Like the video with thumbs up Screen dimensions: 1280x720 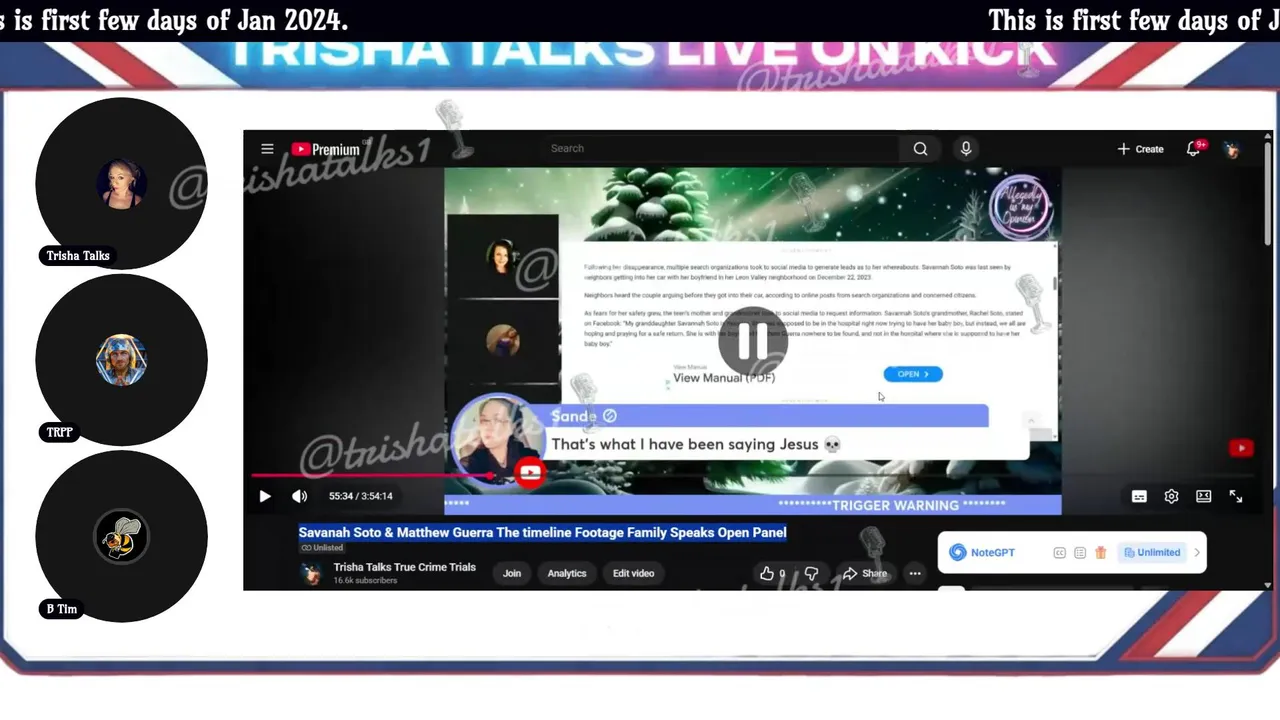772,573
